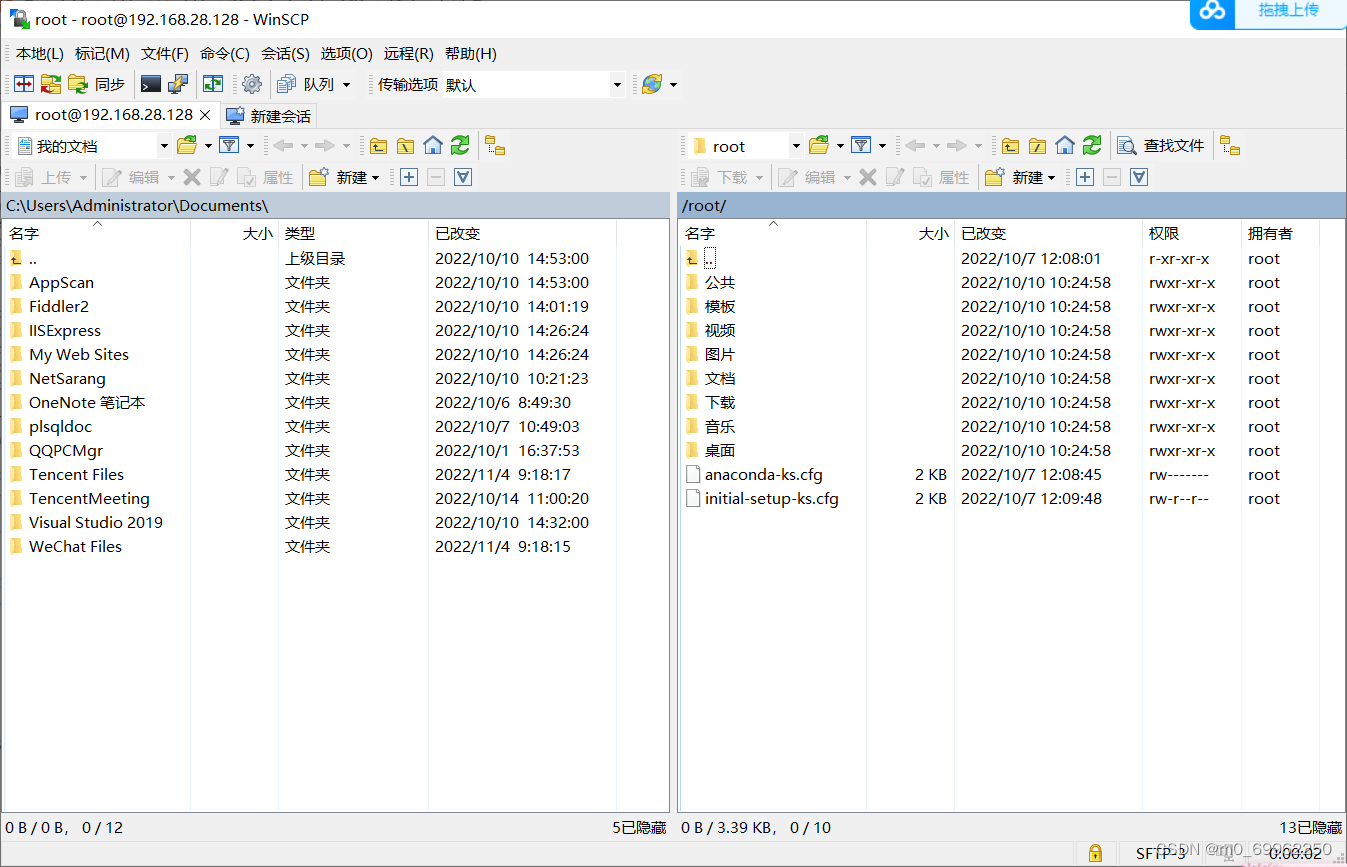Show the remote directory tree icon
The image size is (1347, 867).
tap(1230, 146)
